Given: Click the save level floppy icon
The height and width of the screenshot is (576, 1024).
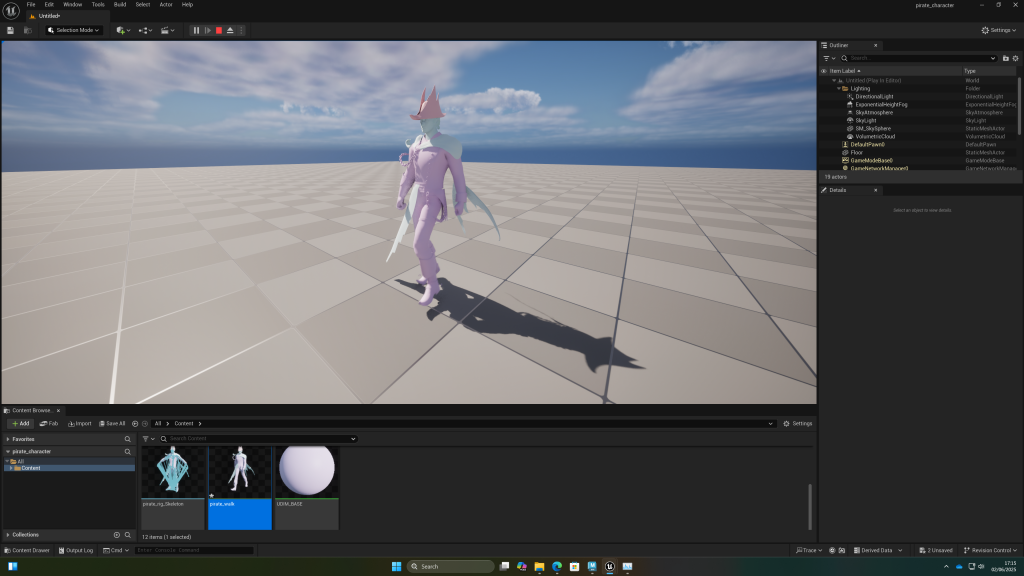Looking at the screenshot, I should point(10,30).
